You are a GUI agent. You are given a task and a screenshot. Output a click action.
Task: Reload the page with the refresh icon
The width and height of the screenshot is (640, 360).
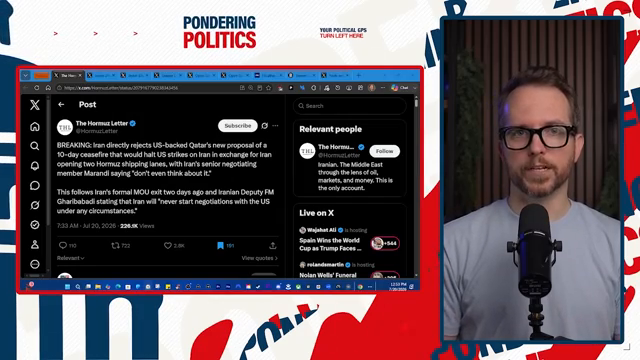37,88
